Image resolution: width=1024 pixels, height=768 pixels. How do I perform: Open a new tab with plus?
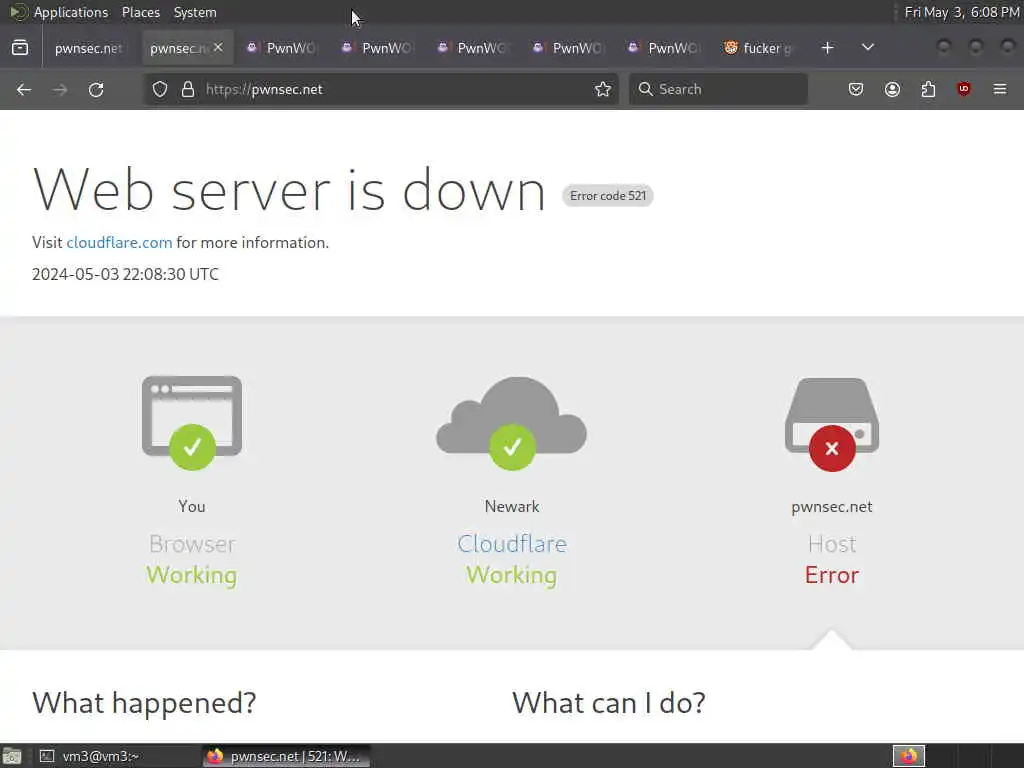[x=827, y=48]
